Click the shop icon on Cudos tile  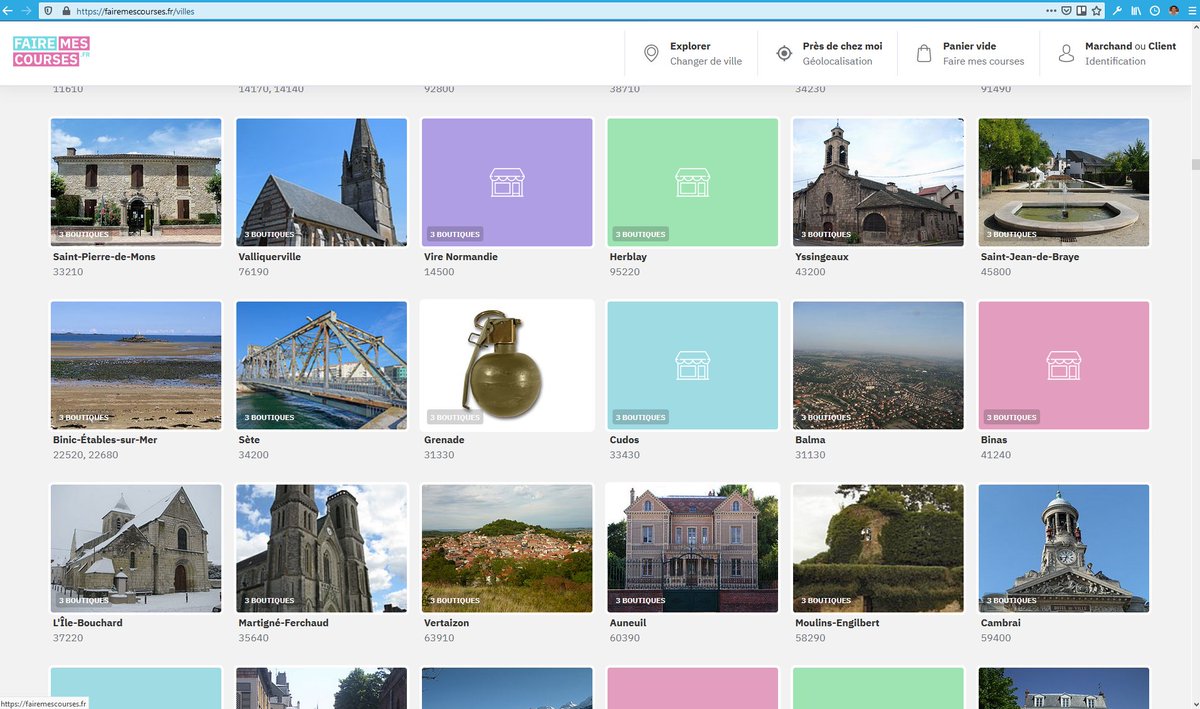(693, 365)
